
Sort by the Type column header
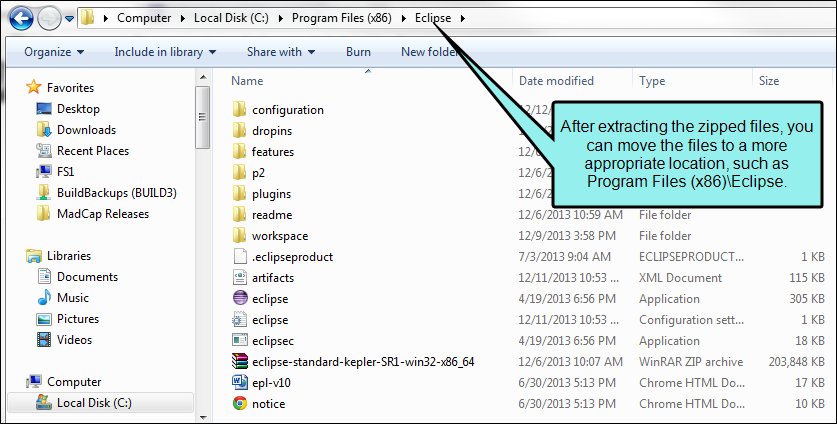point(652,81)
